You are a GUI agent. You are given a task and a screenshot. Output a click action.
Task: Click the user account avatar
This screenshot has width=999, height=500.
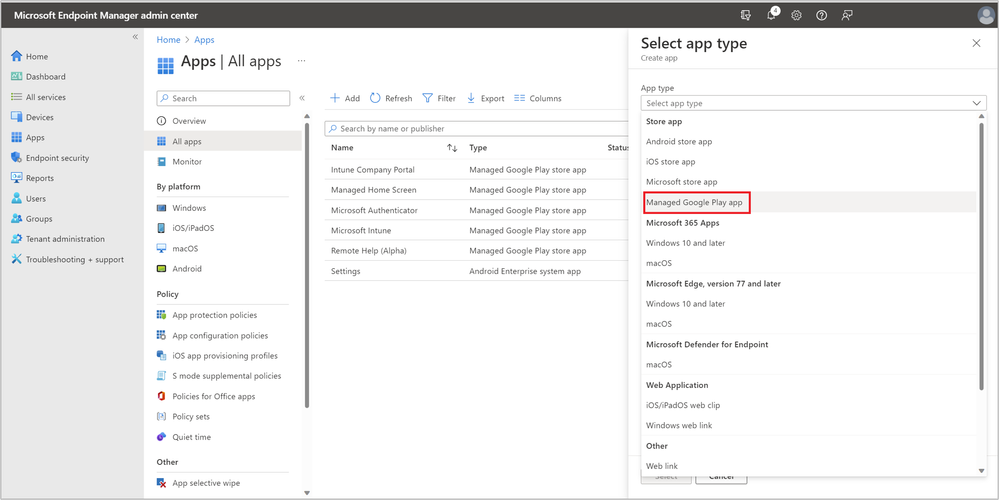coord(985,15)
